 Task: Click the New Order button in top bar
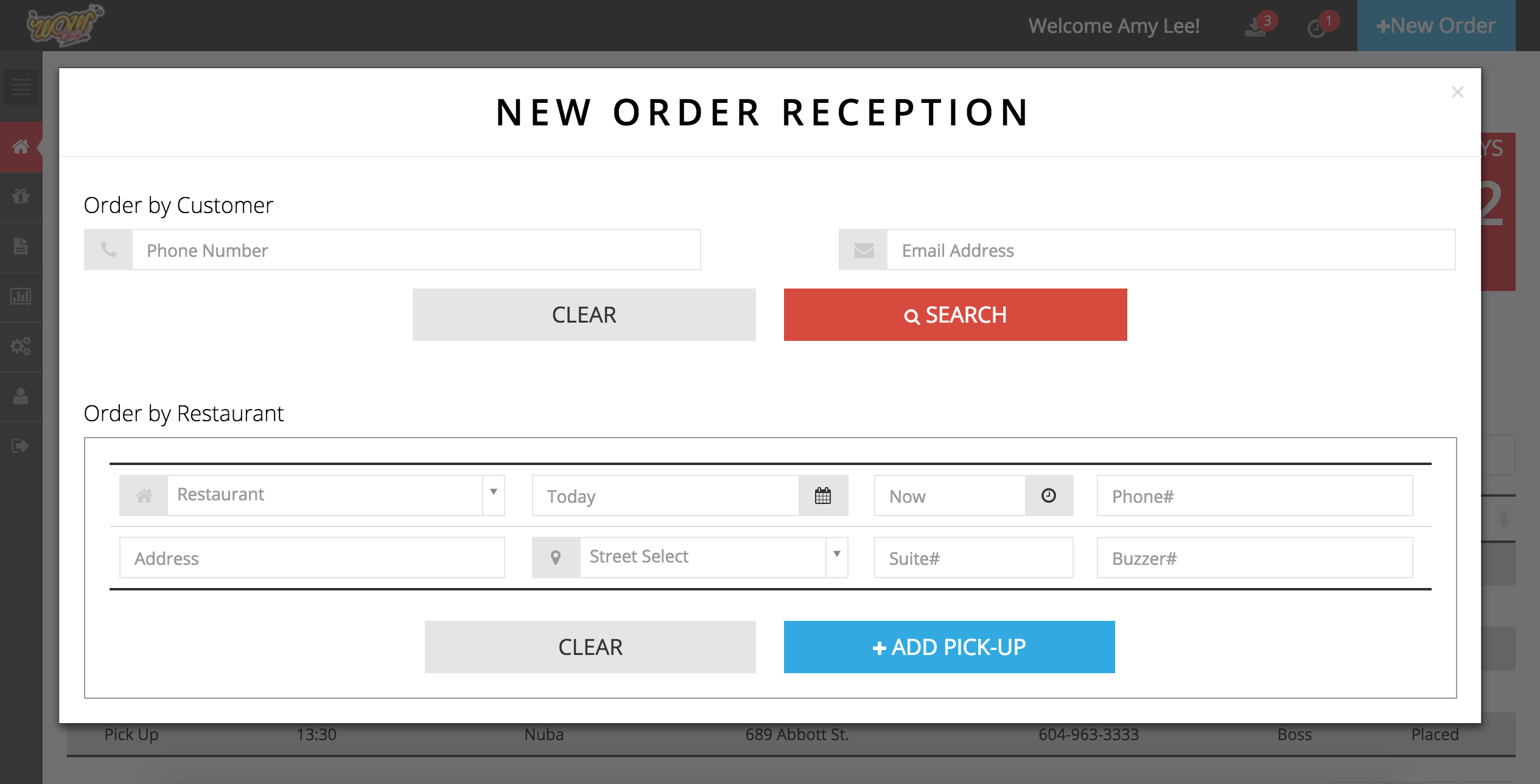tap(1436, 25)
